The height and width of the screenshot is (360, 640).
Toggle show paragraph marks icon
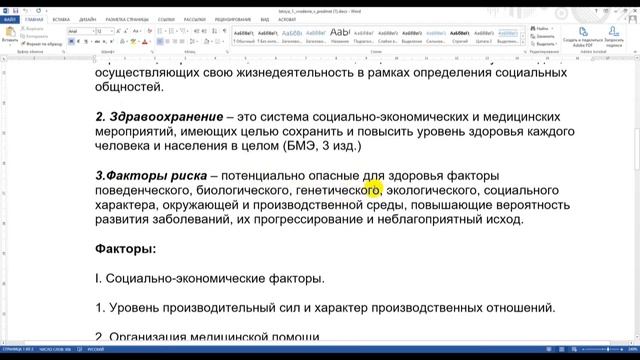point(224,31)
